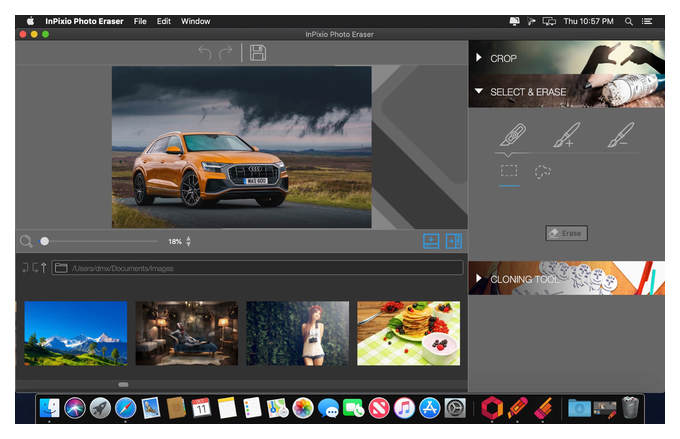Open the File menu
The image size is (680, 439).
click(140, 21)
